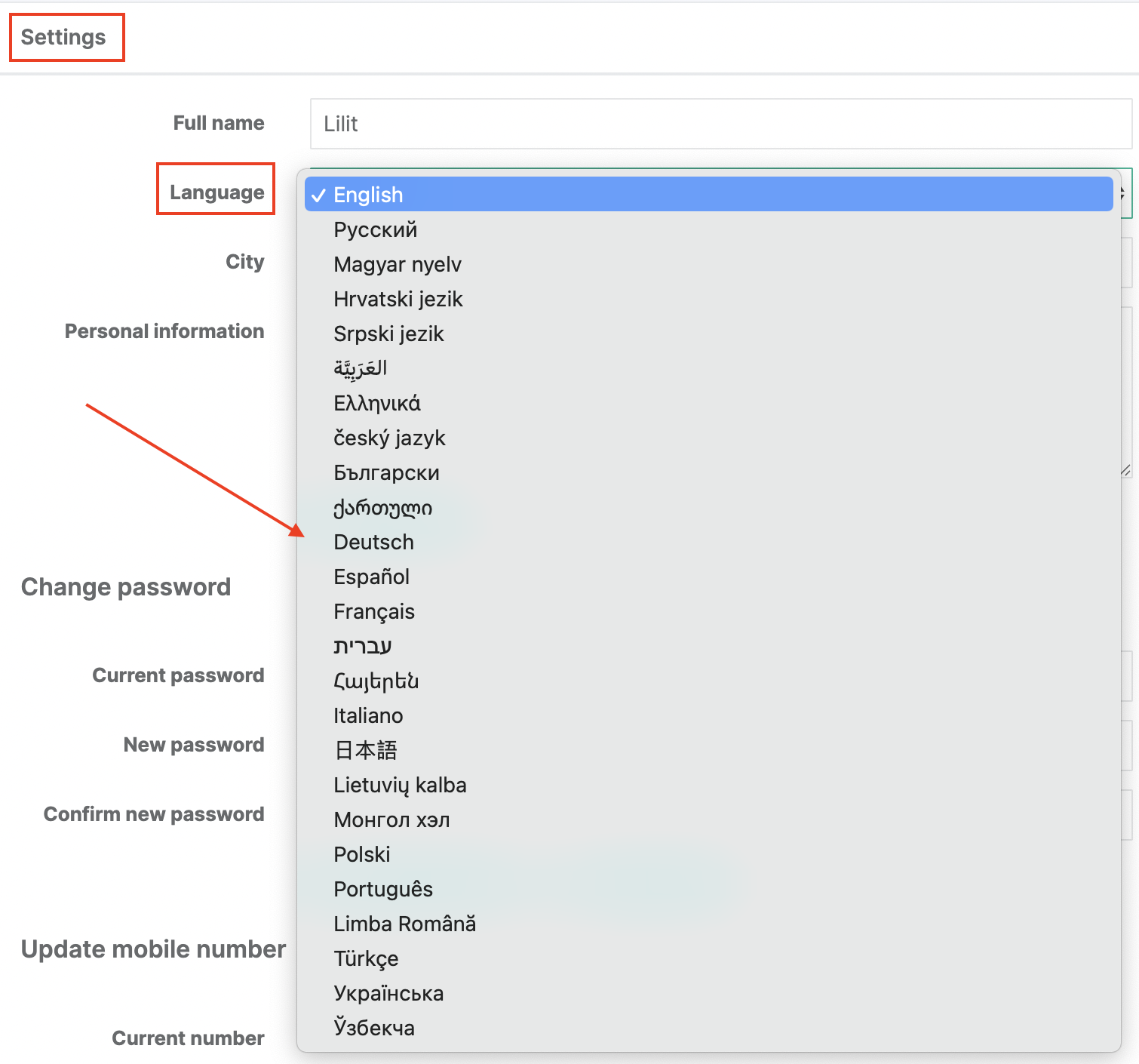The width and height of the screenshot is (1139, 1064).
Task: Choose Русский from the language dropdown
Action: pyautogui.click(x=375, y=229)
